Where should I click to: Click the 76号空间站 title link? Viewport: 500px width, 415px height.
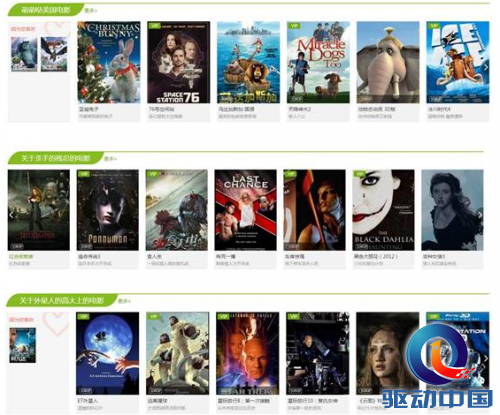pyautogui.click(x=162, y=109)
